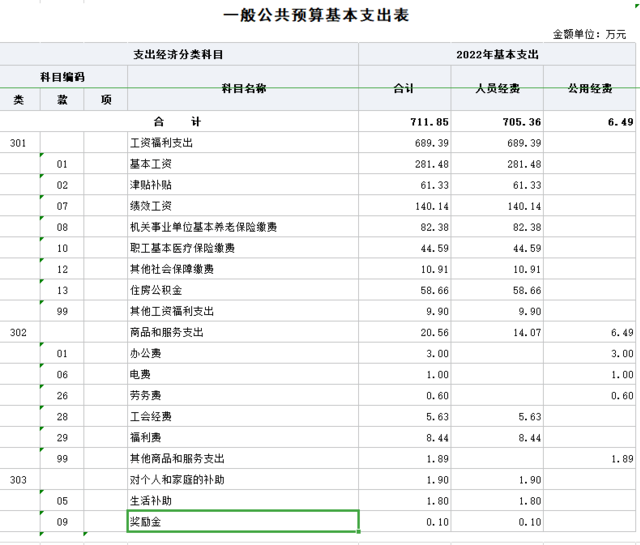Click the 2022年基本支出 header cell
640x545 pixels.
click(497, 54)
